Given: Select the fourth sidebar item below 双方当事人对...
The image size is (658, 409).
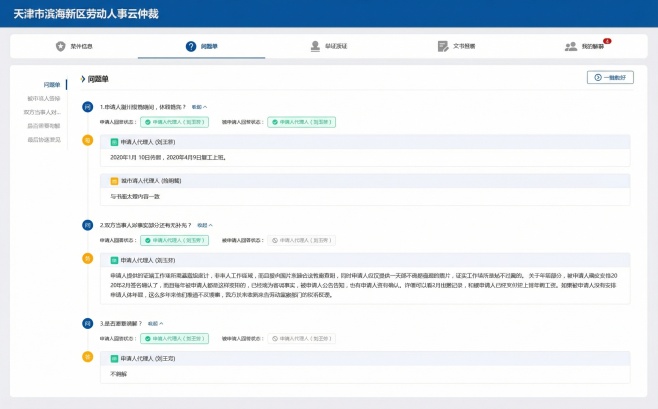Looking at the screenshot, I should [x=44, y=126].
